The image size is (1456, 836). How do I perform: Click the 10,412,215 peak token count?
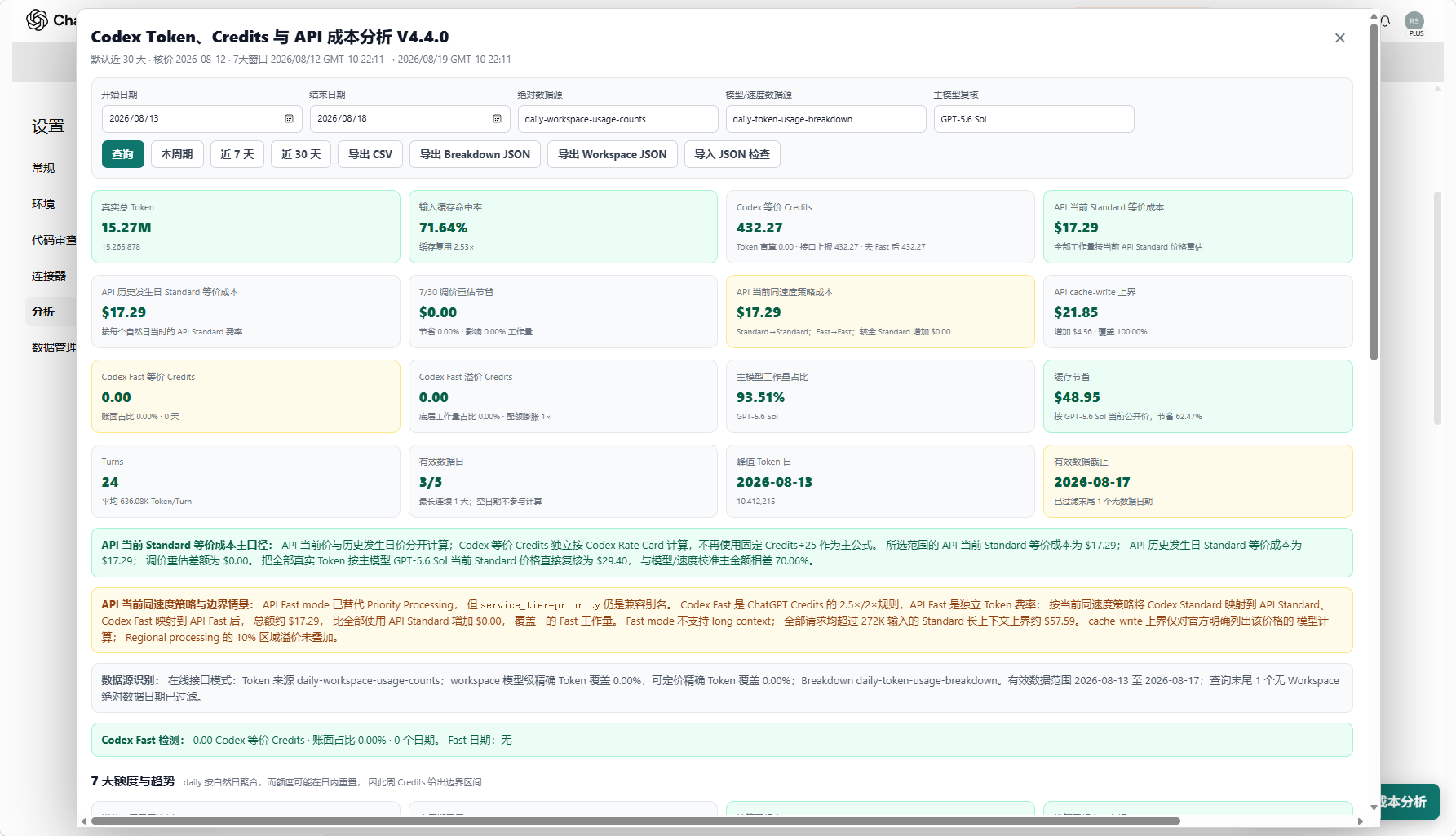pyautogui.click(x=755, y=502)
